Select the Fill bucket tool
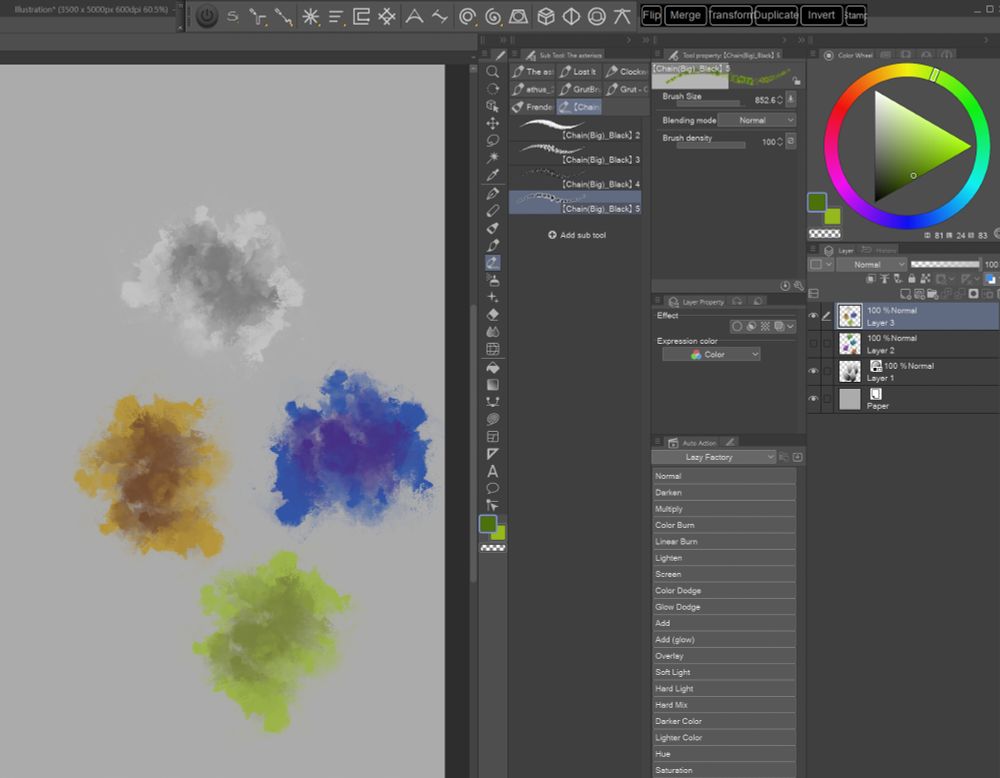Image resolution: width=1000 pixels, height=778 pixels. pyautogui.click(x=492, y=368)
